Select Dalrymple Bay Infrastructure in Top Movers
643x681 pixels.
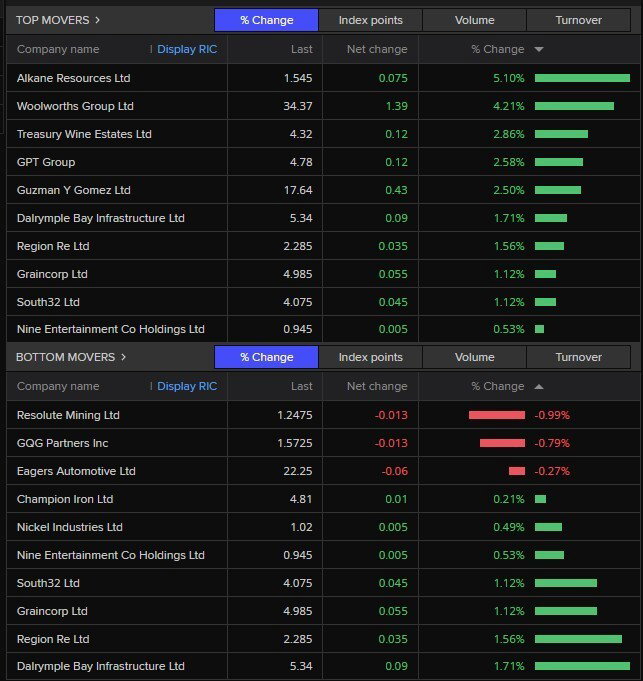pyautogui.click(x=101, y=218)
